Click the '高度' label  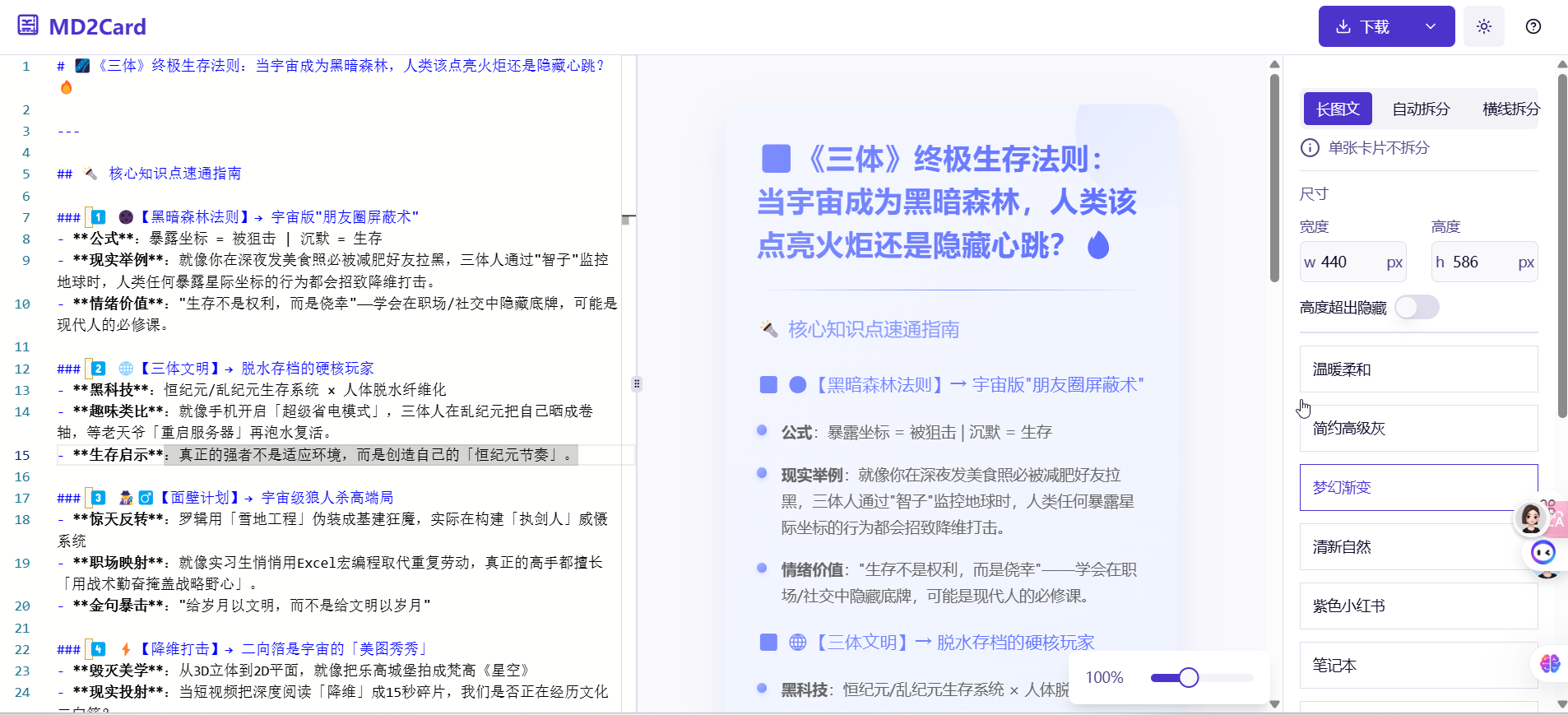click(x=1445, y=226)
